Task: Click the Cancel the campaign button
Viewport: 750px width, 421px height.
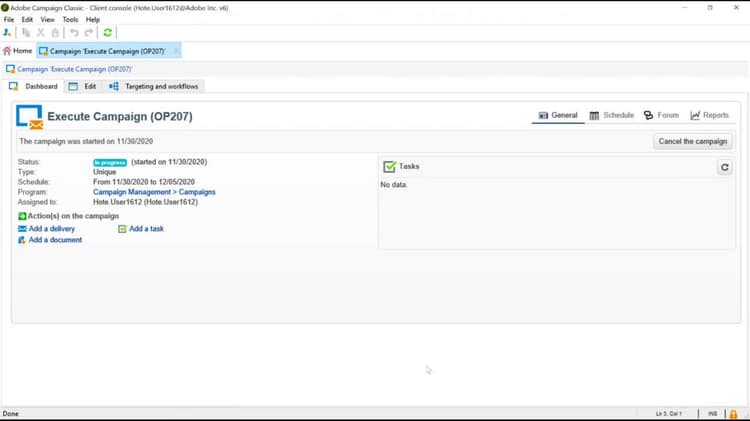Action: pyautogui.click(x=693, y=142)
